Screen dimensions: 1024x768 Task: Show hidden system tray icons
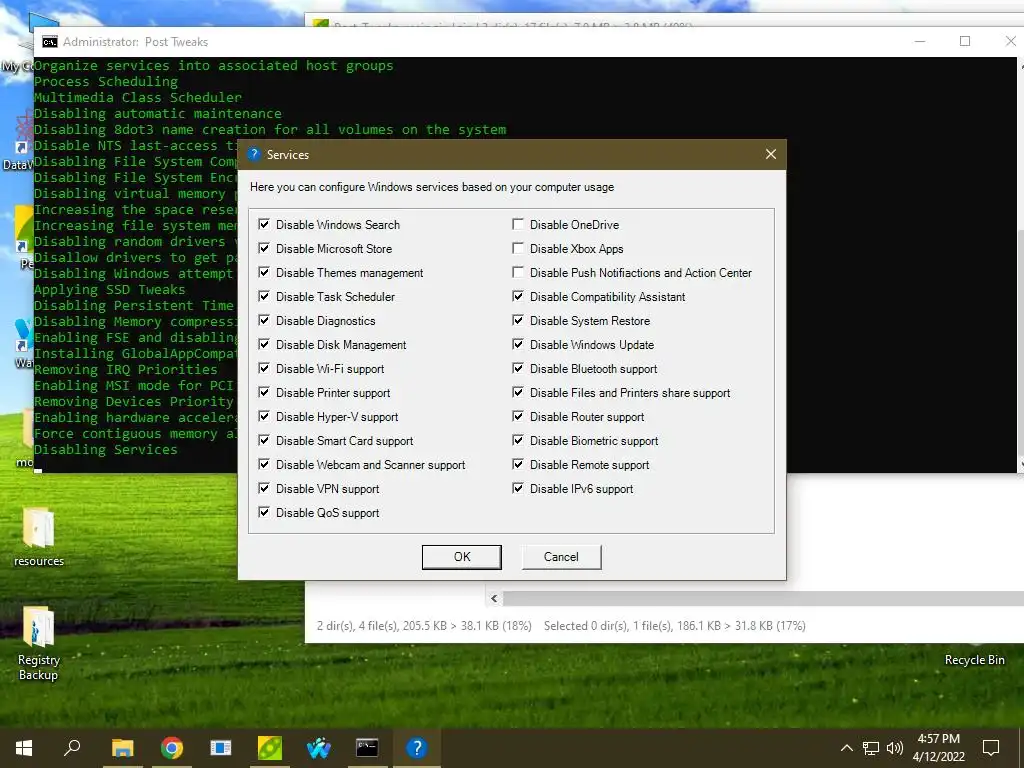(x=846, y=748)
